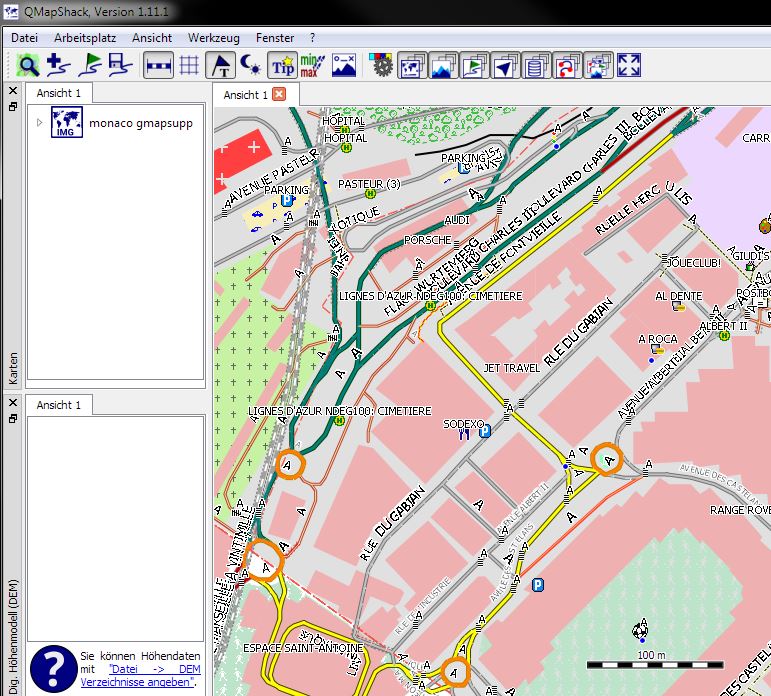Screen dimensions: 771x696
Task: Select Ansicht 1 tab in DEM panel
Action: 59,405
